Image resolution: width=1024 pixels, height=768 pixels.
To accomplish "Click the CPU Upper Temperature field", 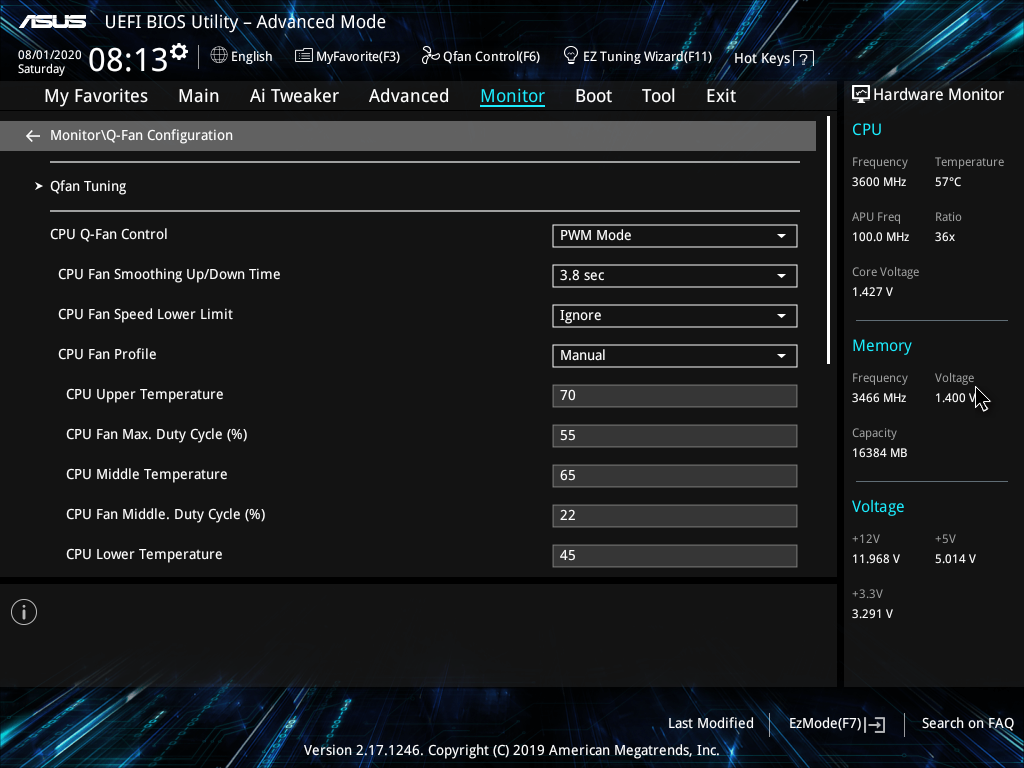I will 675,396.
